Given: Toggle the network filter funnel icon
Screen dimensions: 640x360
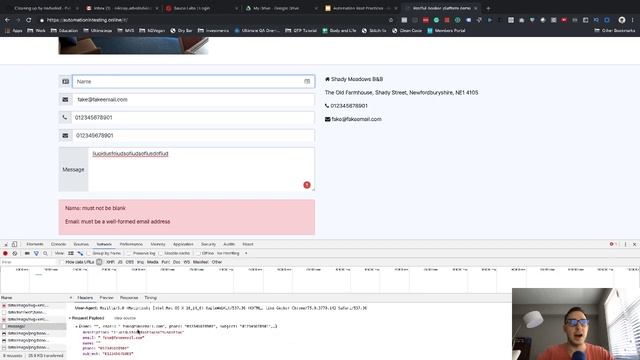Looking at the screenshot, I should (36, 253).
